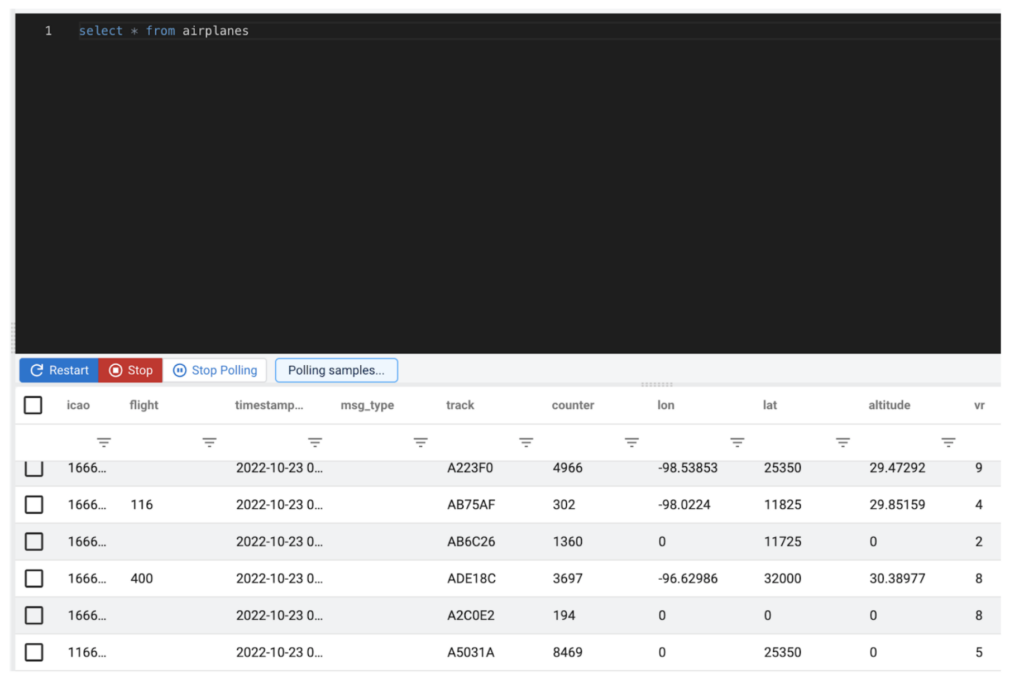Image resolution: width=1024 pixels, height=688 pixels.
Task: Toggle the select-all checkbox in the grid header
Action: 33,405
